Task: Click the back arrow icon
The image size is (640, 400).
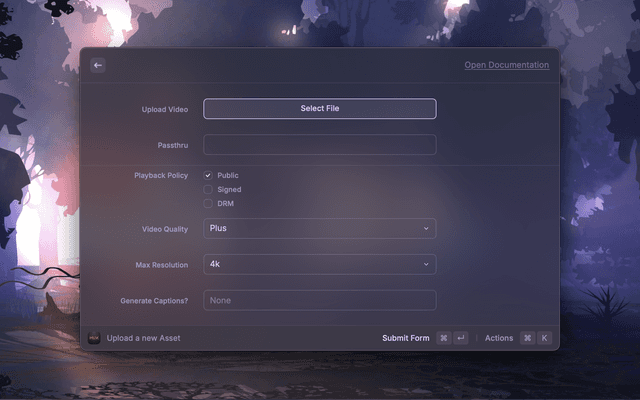Action: point(98,65)
